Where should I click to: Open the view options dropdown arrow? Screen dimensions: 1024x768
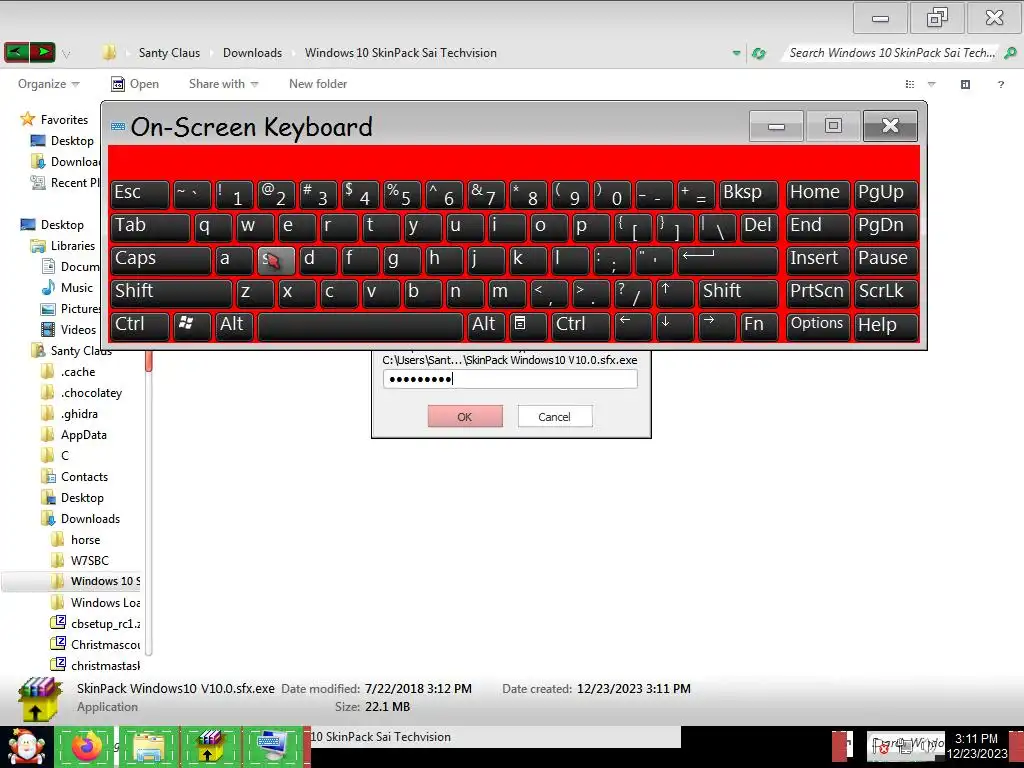tap(932, 84)
